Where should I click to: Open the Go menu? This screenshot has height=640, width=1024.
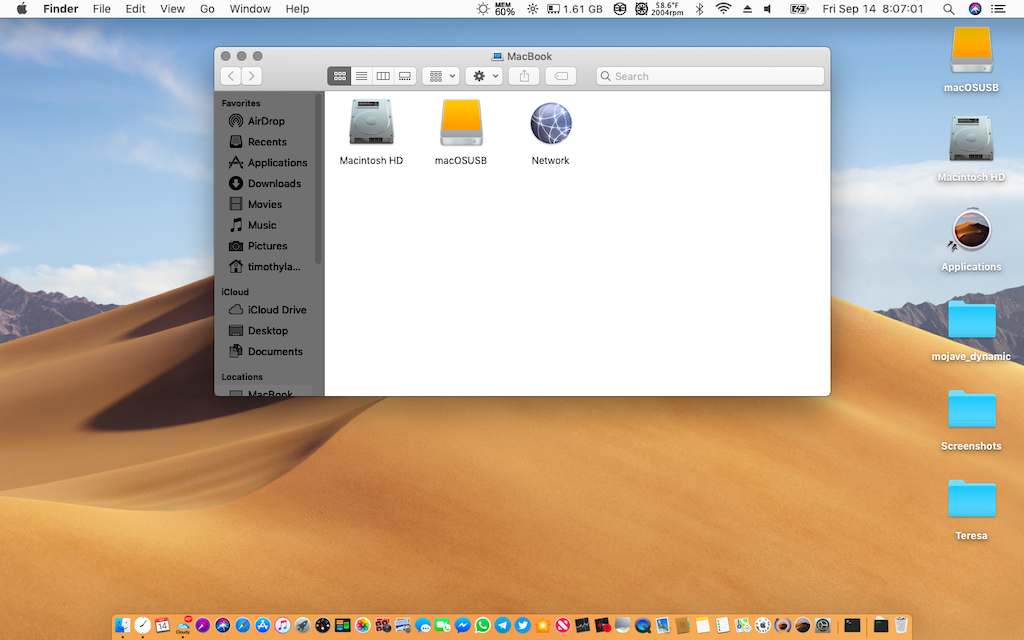[207, 8]
